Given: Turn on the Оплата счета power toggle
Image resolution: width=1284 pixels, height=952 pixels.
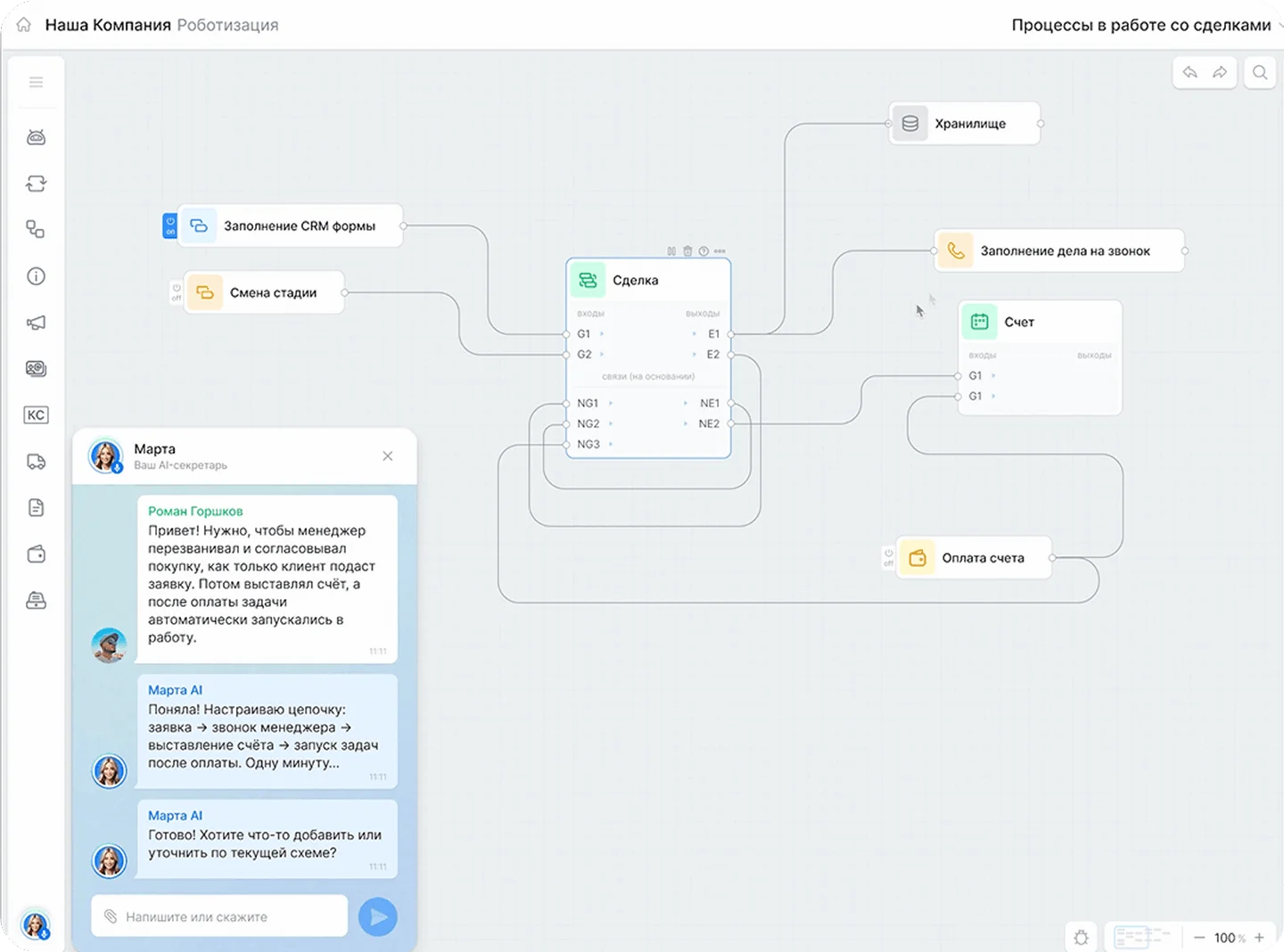Looking at the screenshot, I should point(888,558).
